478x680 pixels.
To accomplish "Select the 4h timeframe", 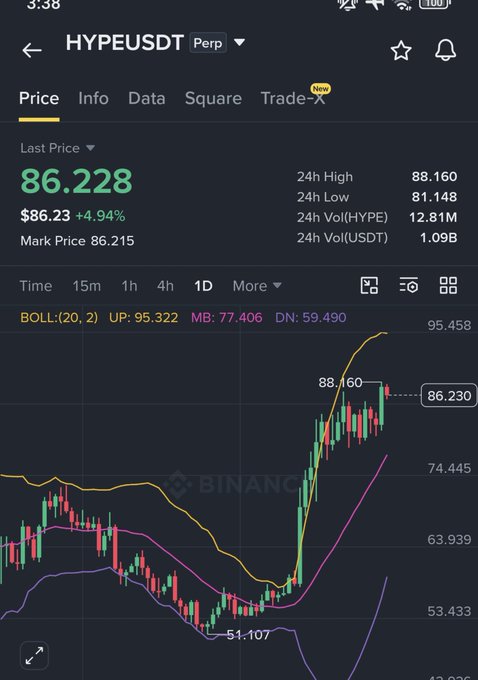I will click(165, 286).
